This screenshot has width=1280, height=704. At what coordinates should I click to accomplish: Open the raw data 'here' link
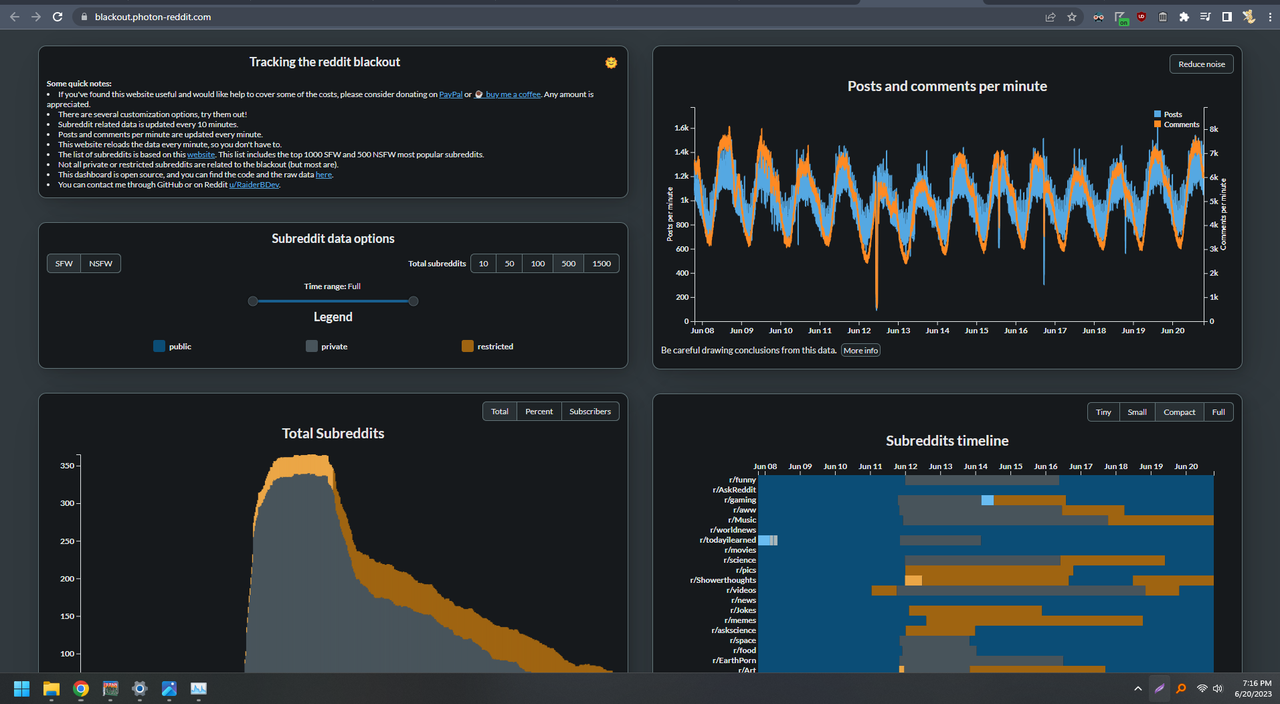323,175
